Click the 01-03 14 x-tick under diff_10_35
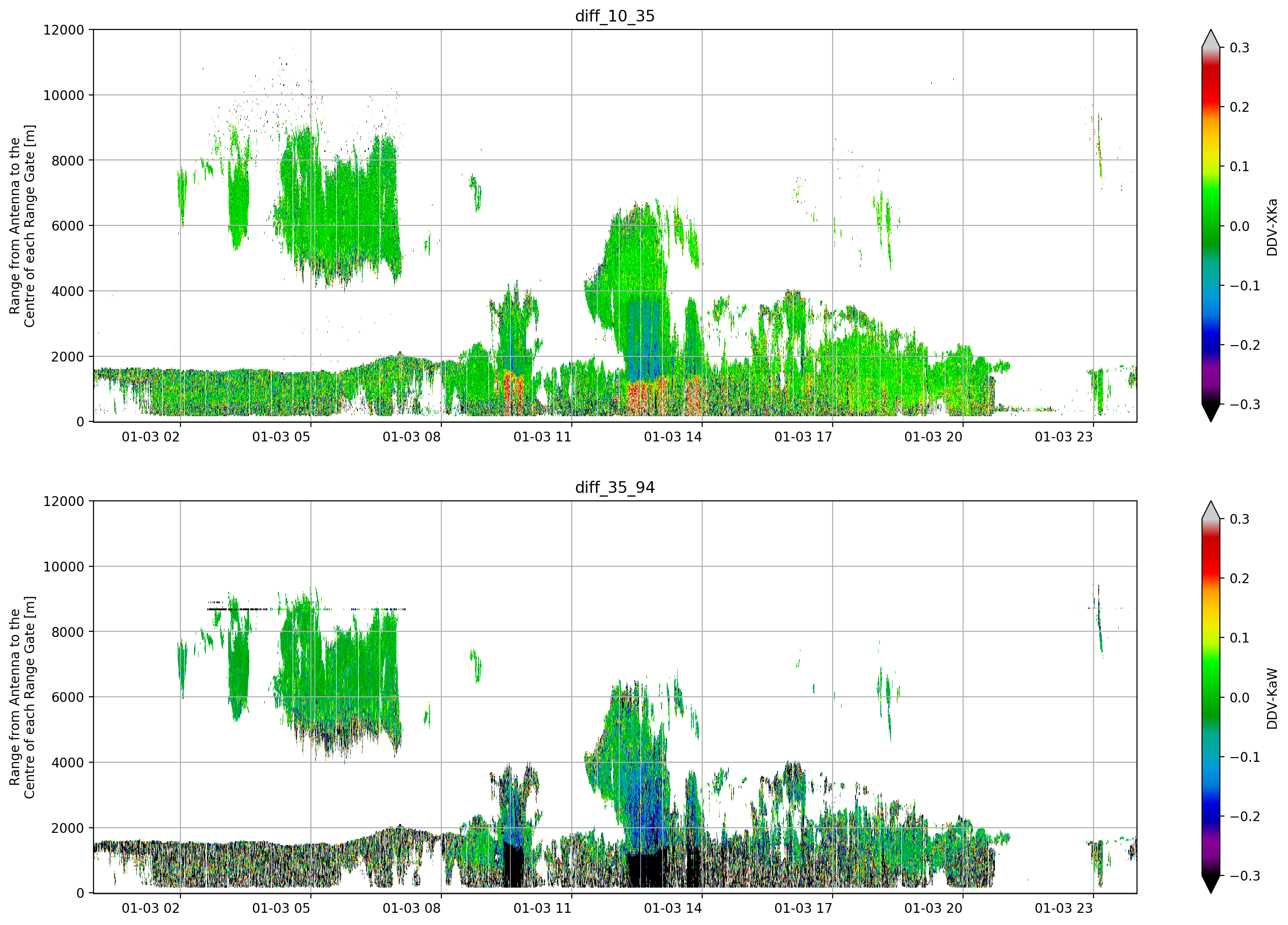 coord(673,437)
